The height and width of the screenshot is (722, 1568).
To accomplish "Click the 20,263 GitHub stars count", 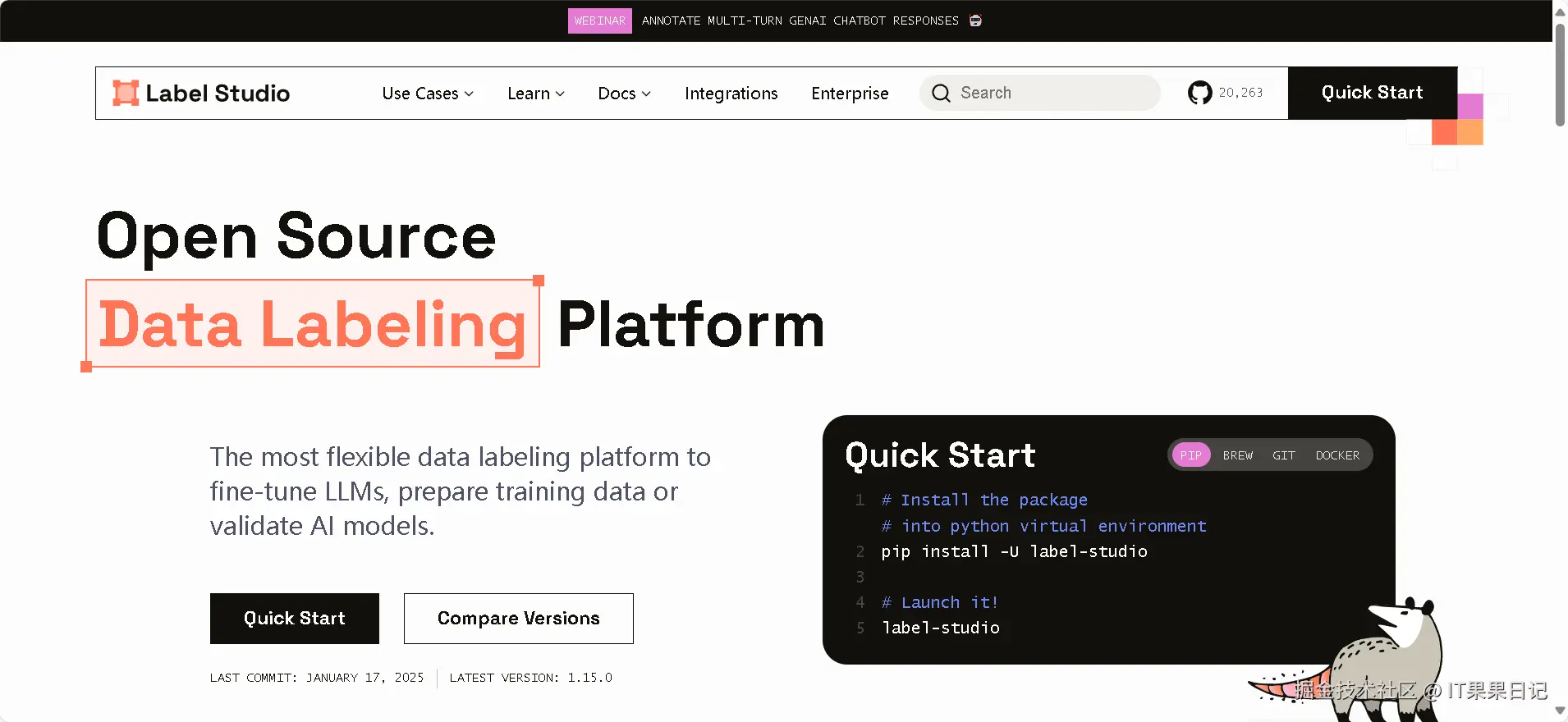I will coord(1240,93).
